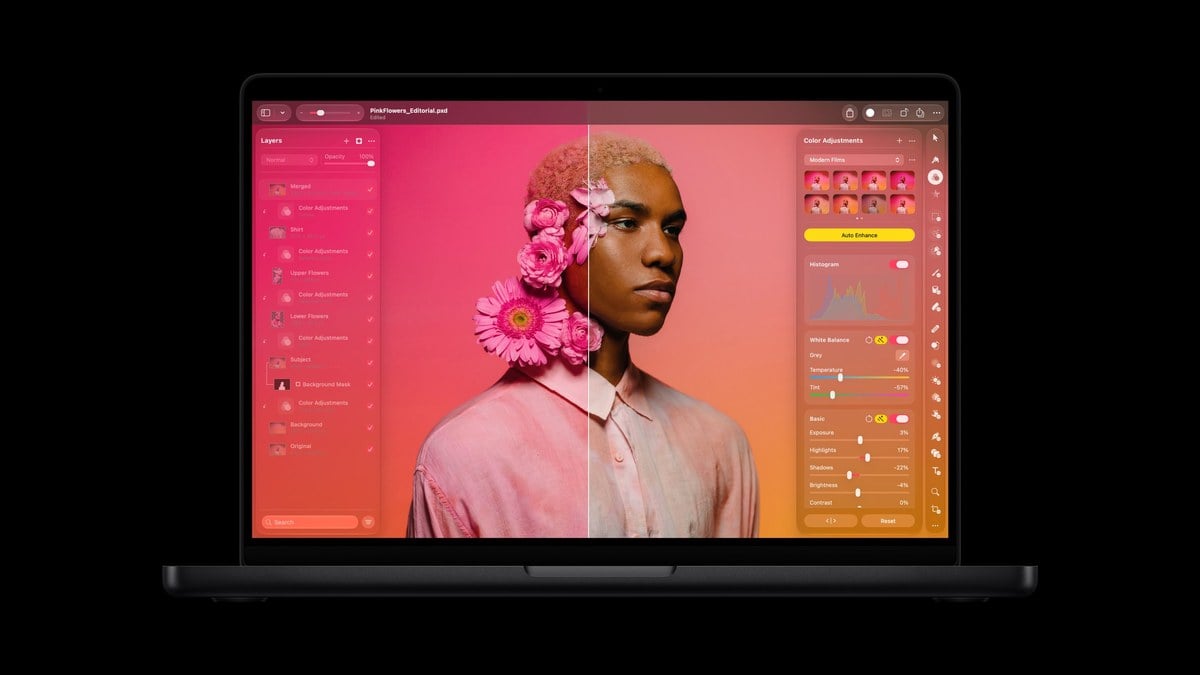Select the Style tool below the arrow
This screenshot has height=675, width=1200.
[x=935, y=159]
